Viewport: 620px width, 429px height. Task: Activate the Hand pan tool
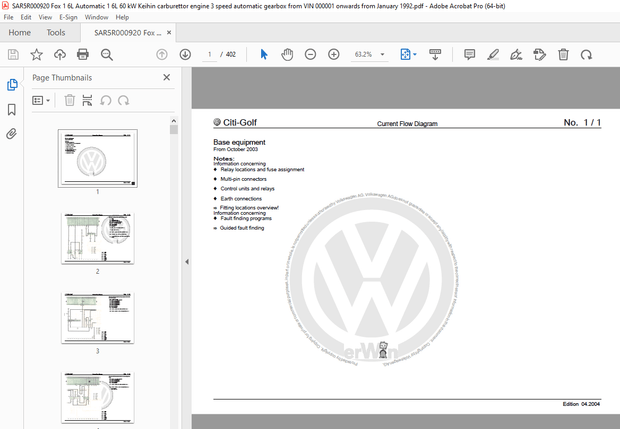click(x=287, y=55)
